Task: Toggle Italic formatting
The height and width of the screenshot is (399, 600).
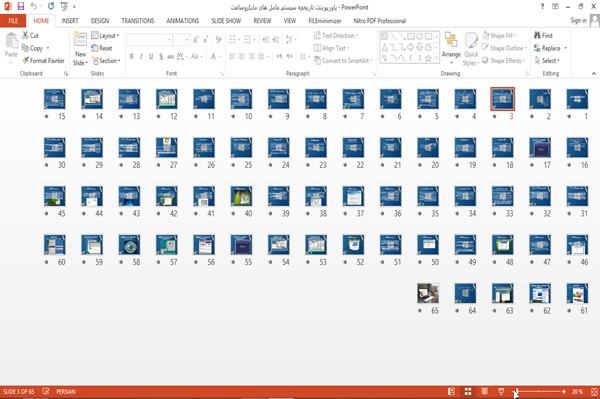Action: [x=141, y=57]
